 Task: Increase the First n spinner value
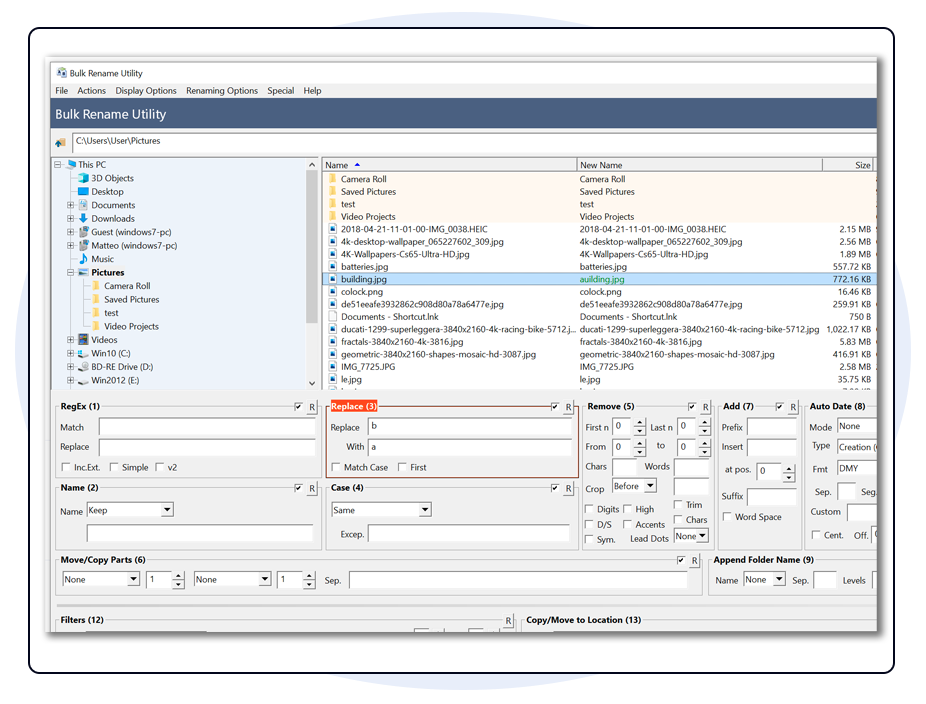(x=640, y=423)
